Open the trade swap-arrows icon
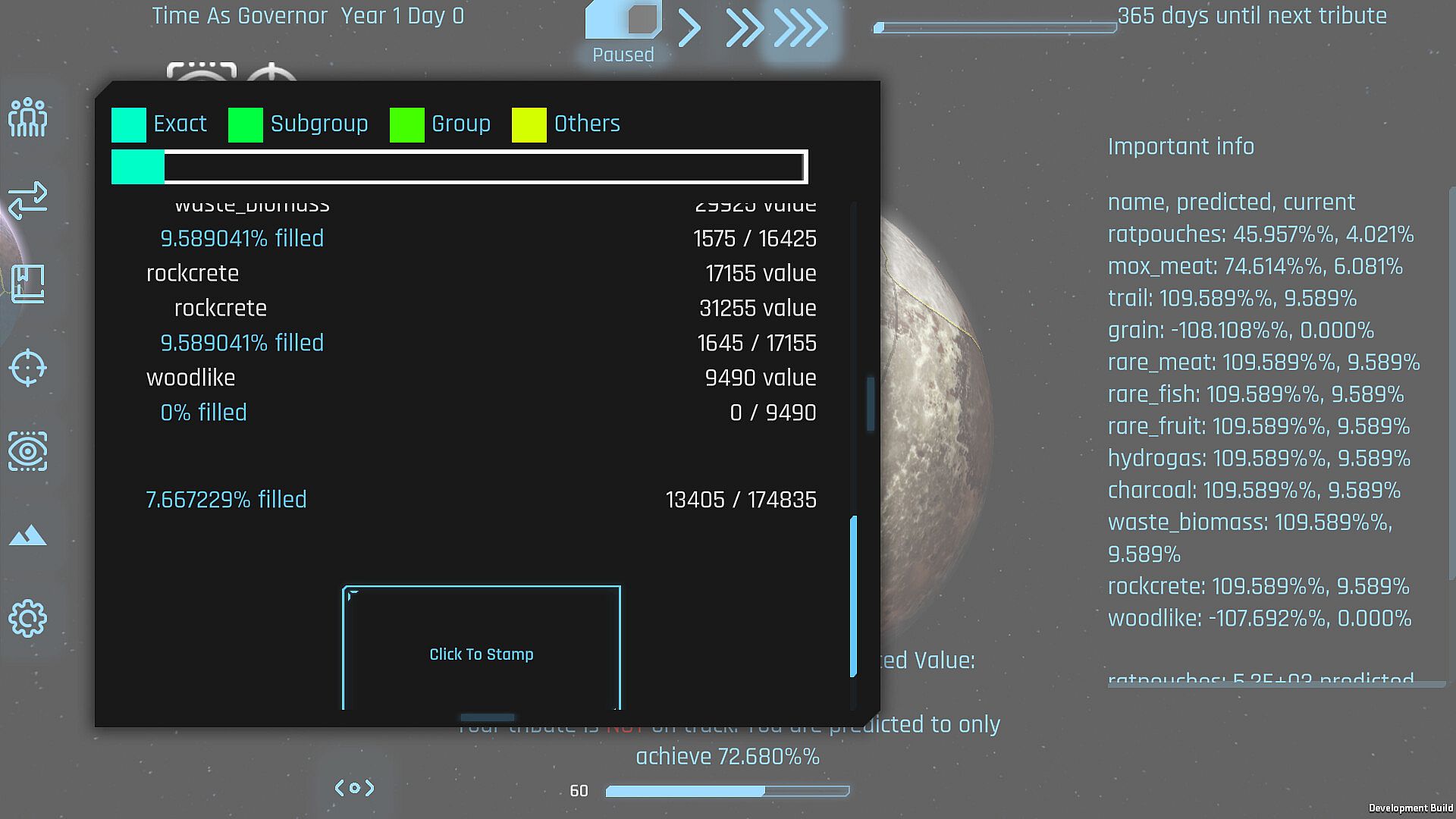 [28, 201]
